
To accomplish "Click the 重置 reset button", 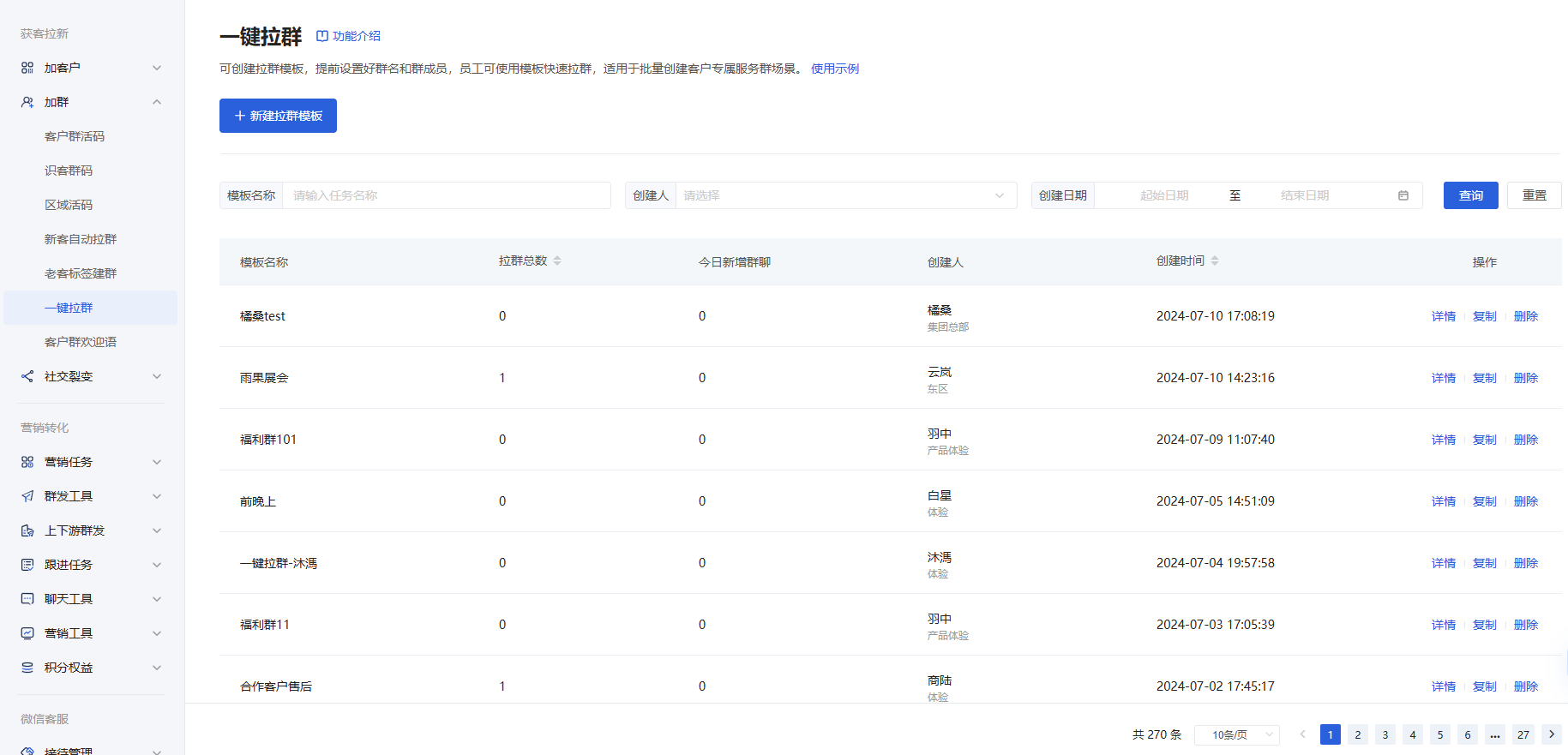I will click(1535, 195).
